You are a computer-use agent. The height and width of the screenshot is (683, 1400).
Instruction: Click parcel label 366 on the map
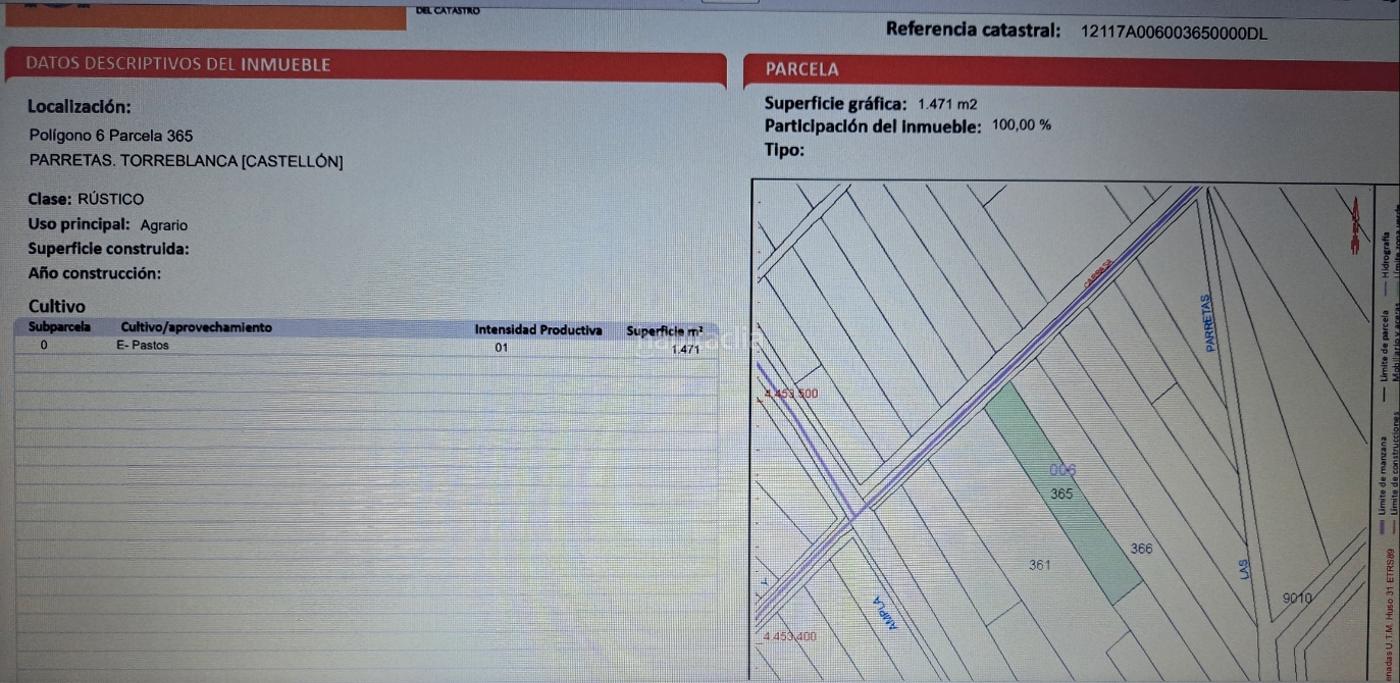point(1141,549)
